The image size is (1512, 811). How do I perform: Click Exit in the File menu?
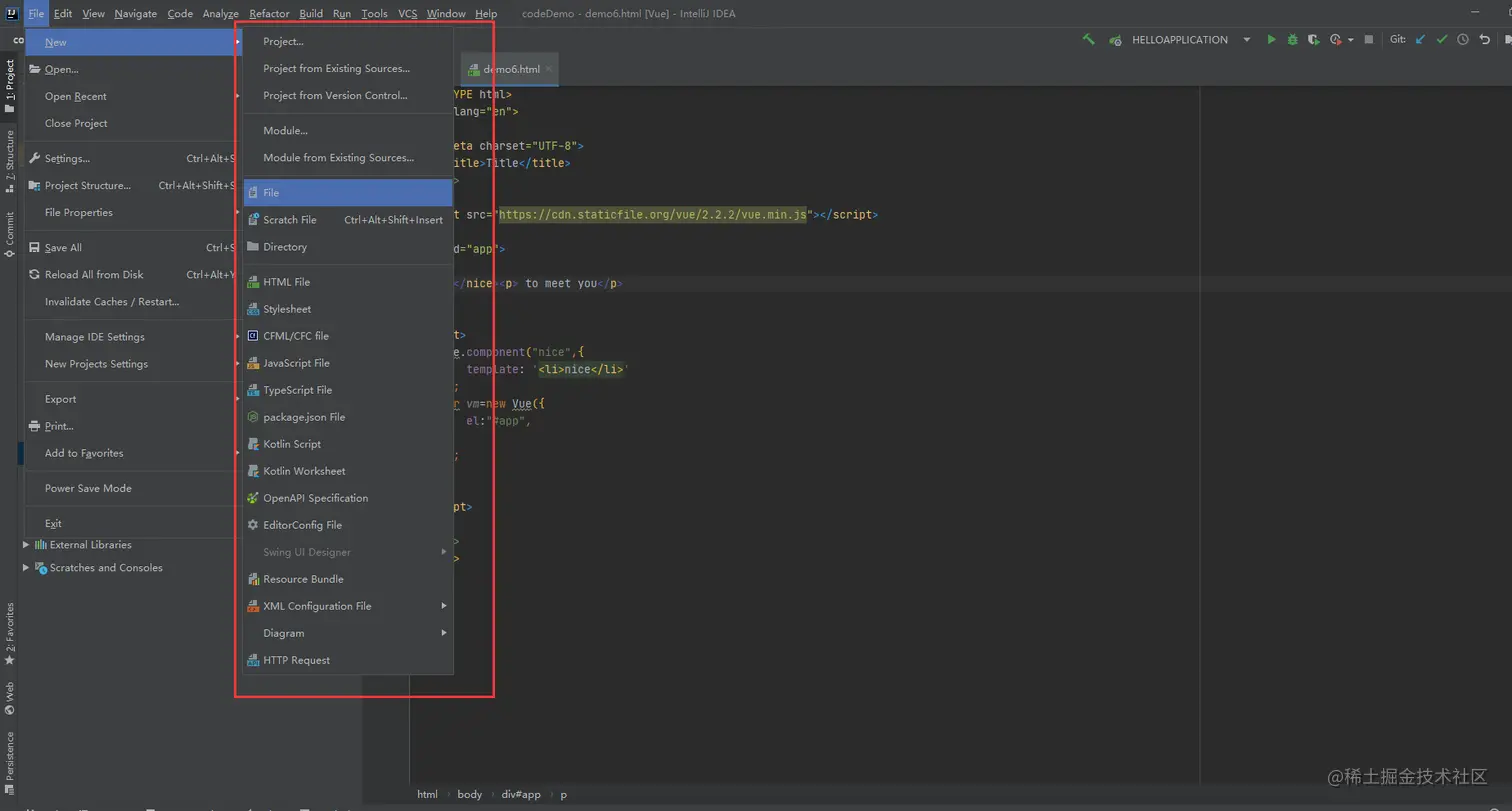134,524
